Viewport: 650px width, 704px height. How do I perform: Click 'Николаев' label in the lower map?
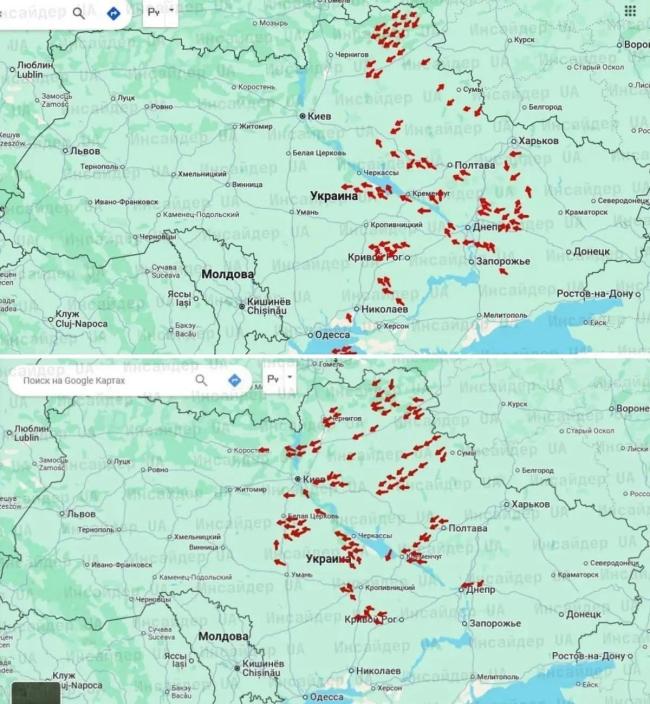click(378, 671)
